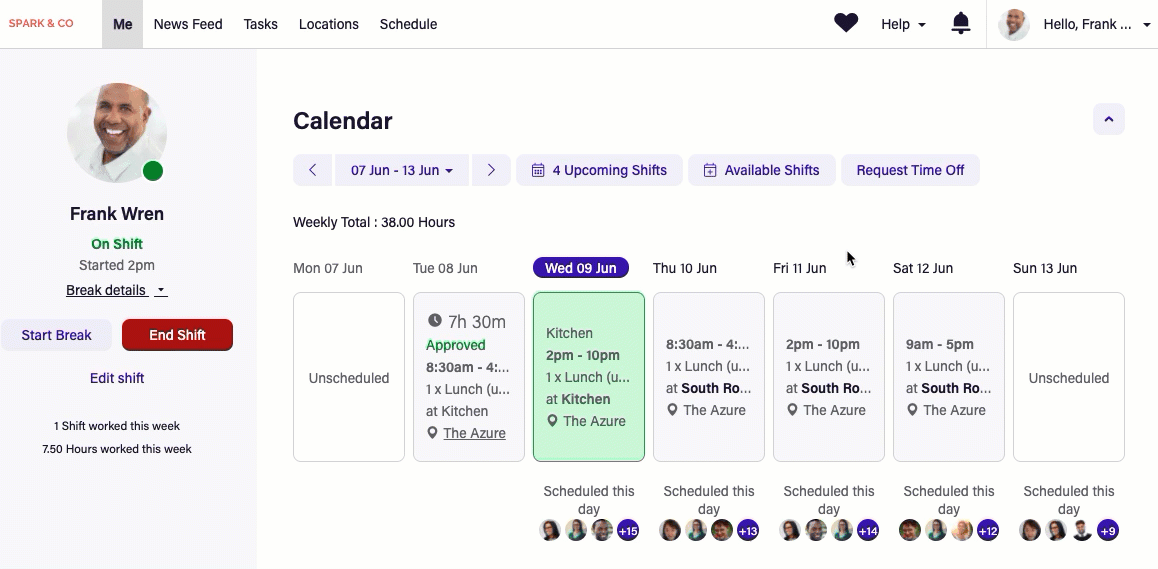This screenshot has height=569, width=1158.
Task: Click the +15 coworkers badge under Wednesday
Action: 628,530
